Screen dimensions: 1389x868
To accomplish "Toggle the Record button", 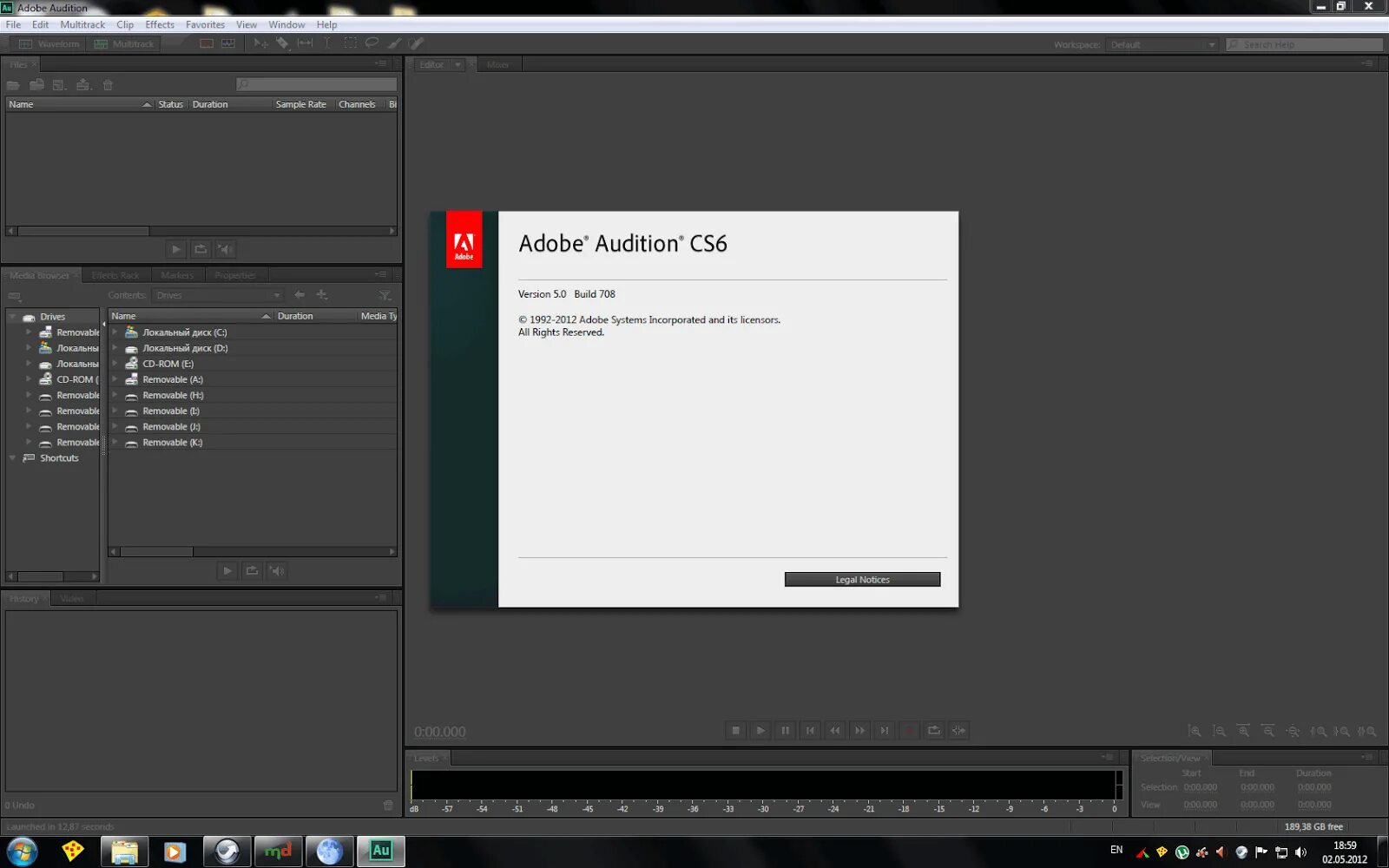I will point(909,730).
